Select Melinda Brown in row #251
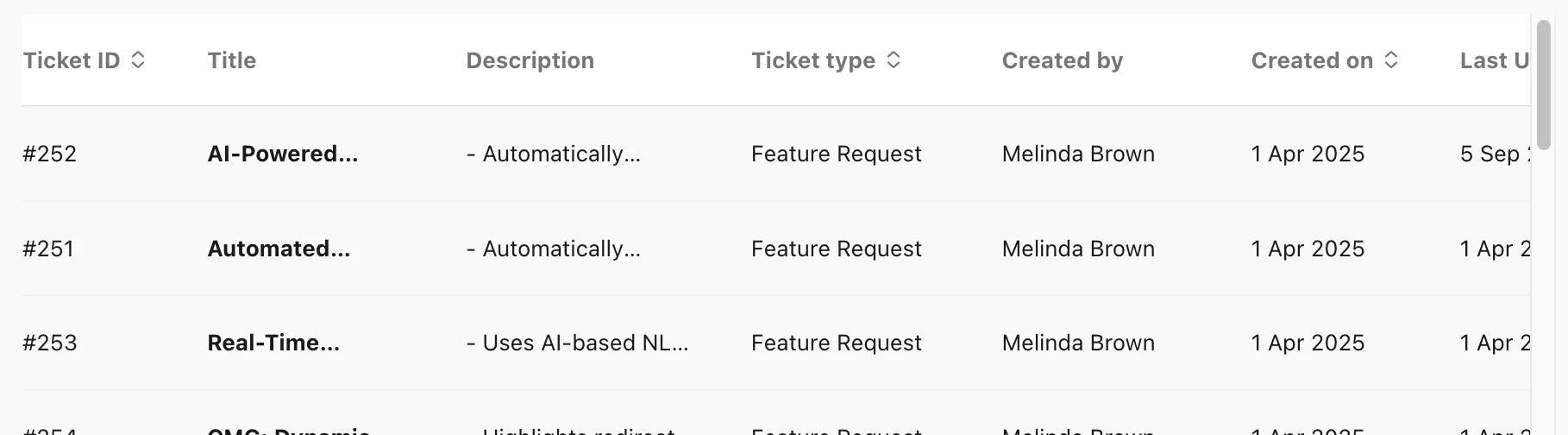Image resolution: width=1568 pixels, height=435 pixels. [1078, 249]
